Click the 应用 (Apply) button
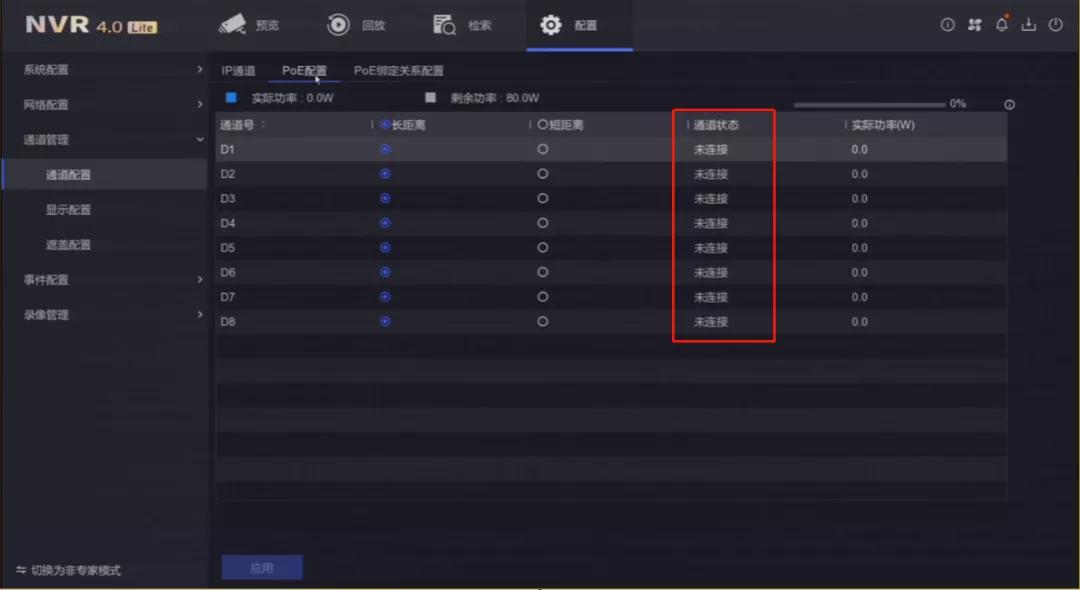This screenshot has height=590, width=1080. [261, 566]
